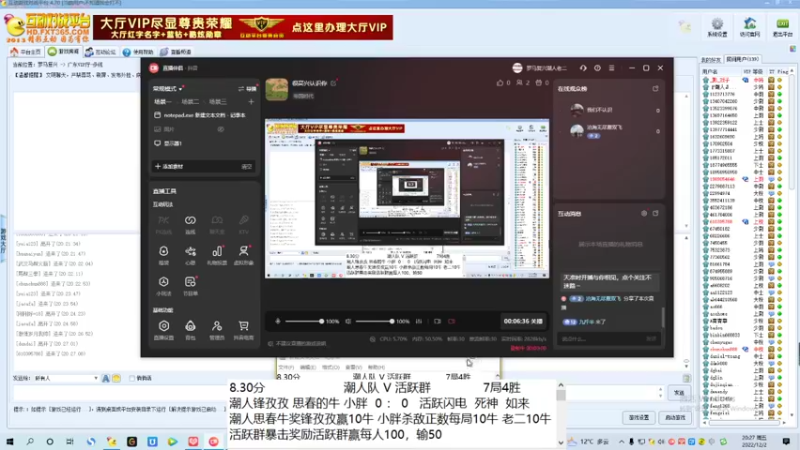Open the backpack icon in basic functions
The image size is (800, 450).
click(190, 326)
